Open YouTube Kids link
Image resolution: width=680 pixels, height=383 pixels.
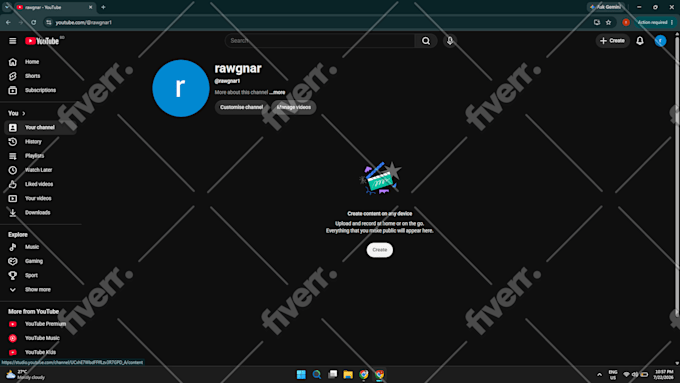click(41, 352)
